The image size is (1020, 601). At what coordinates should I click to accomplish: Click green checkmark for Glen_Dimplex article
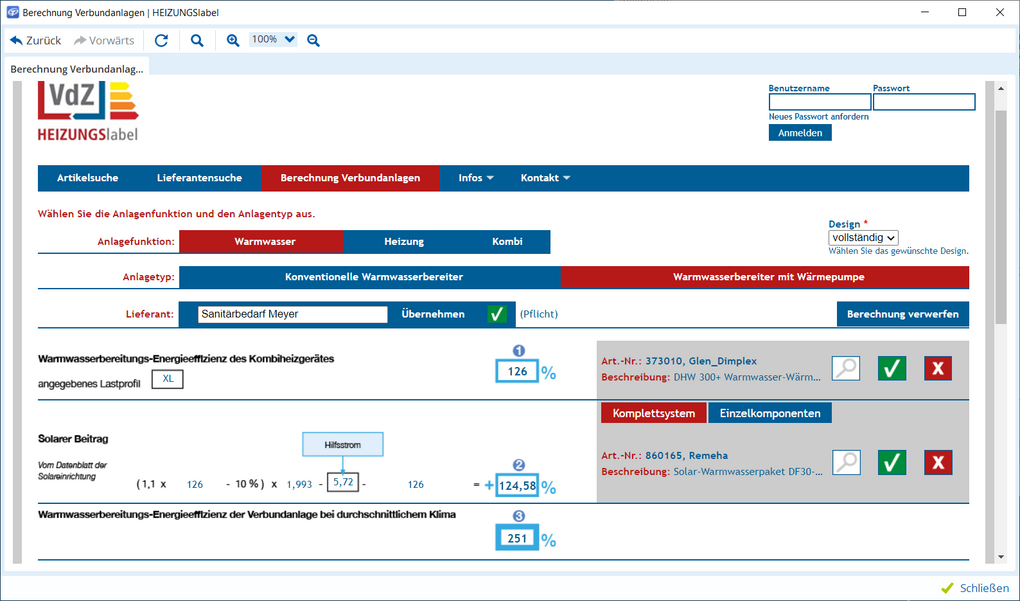click(892, 368)
